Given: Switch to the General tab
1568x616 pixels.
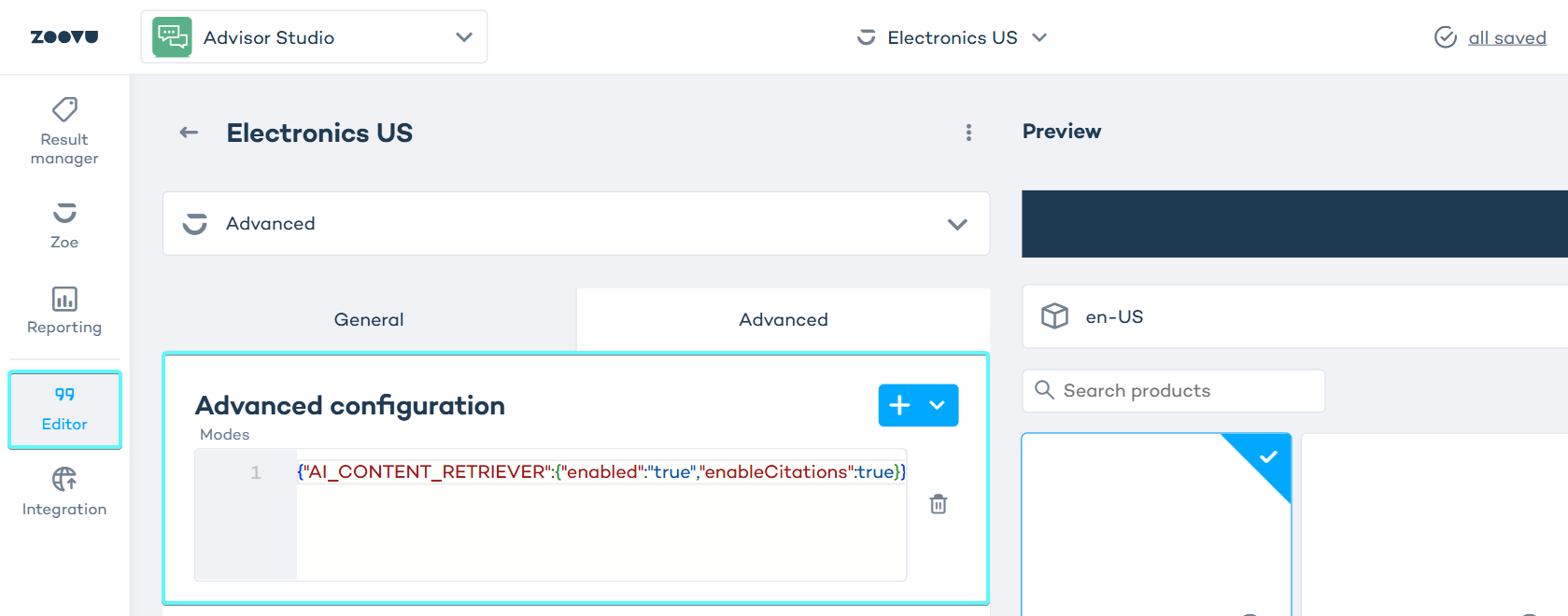Looking at the screenshot, I should pyautogui.click(x=369, y=319).
